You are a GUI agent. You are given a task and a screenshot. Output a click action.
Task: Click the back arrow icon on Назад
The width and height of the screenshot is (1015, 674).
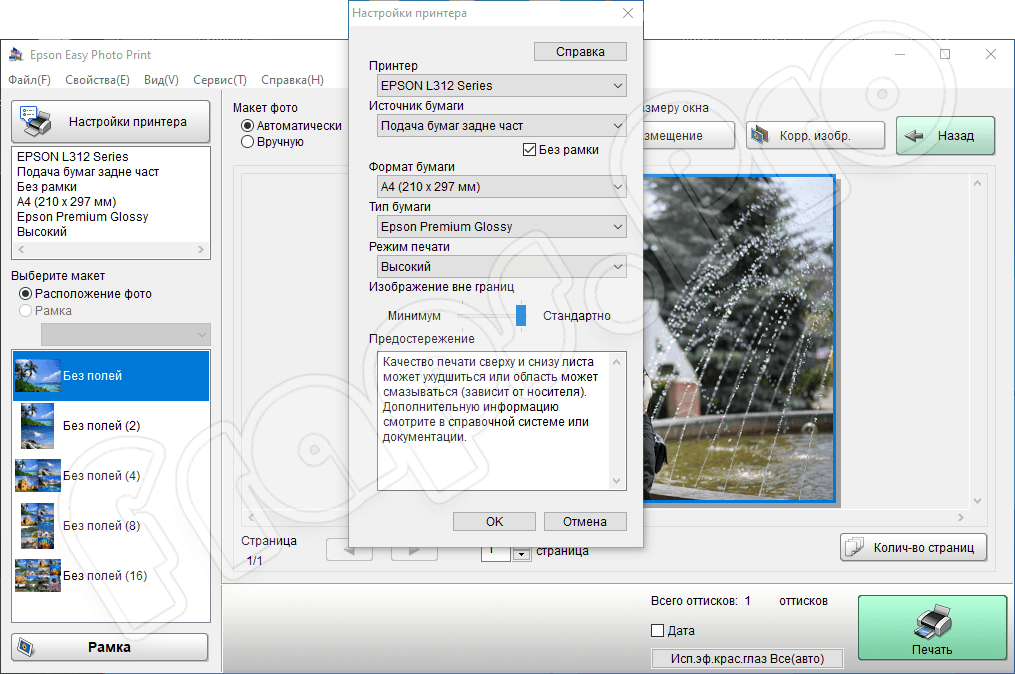click(914, 135)
